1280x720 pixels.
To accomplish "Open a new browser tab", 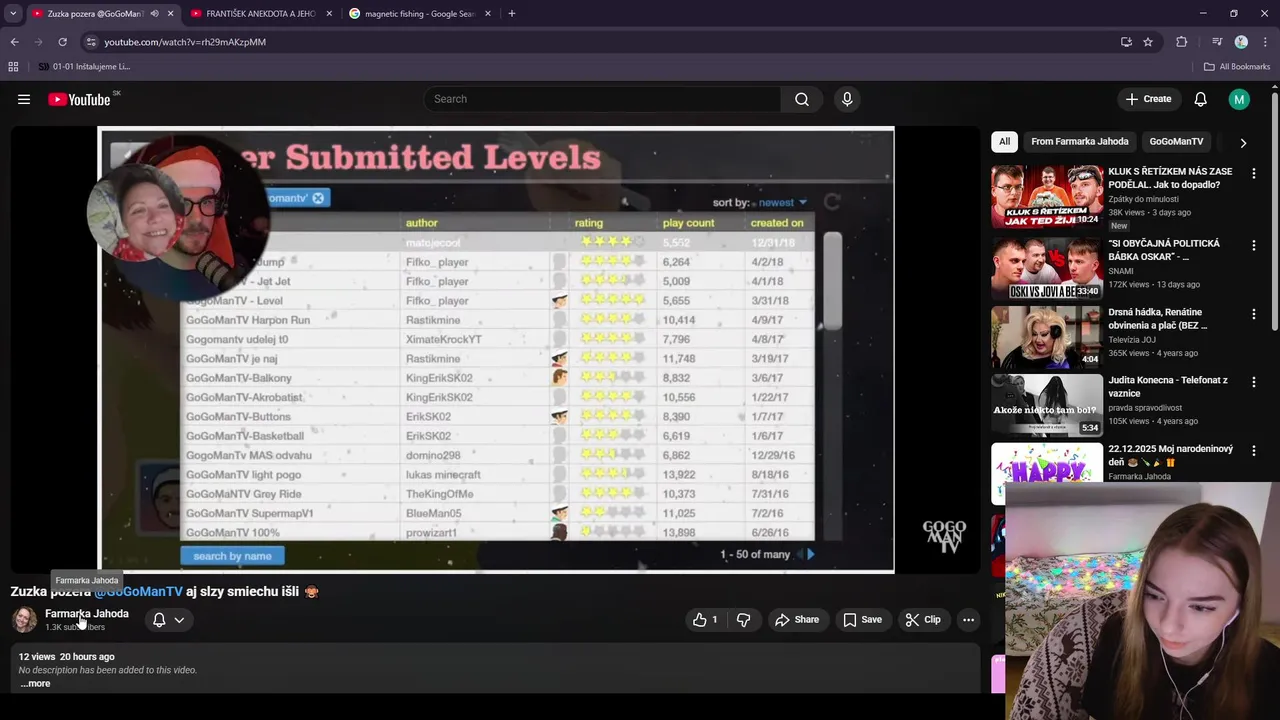I will coord(512,14).
